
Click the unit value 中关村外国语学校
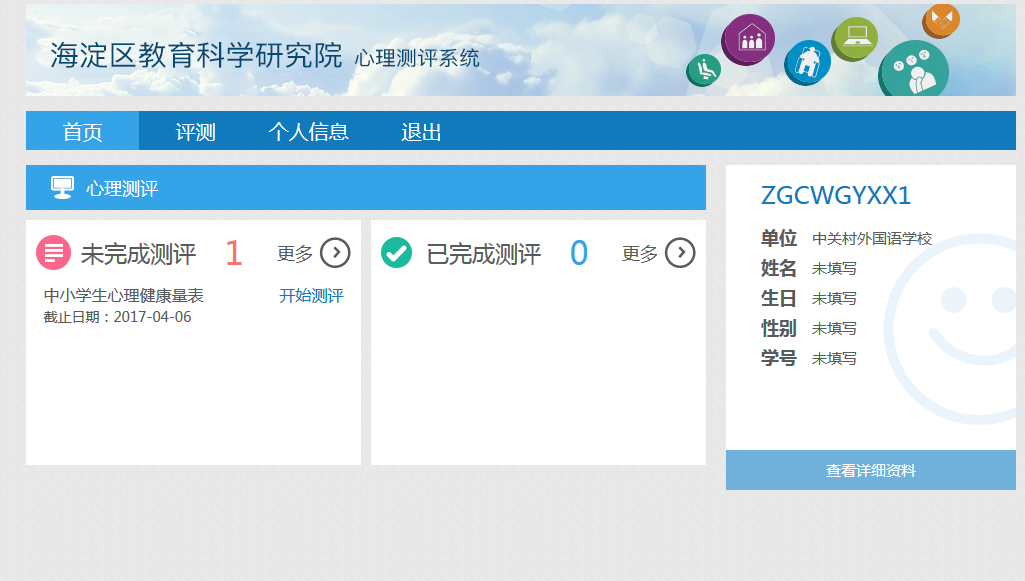pyautogui.click(x=871, y=239)
